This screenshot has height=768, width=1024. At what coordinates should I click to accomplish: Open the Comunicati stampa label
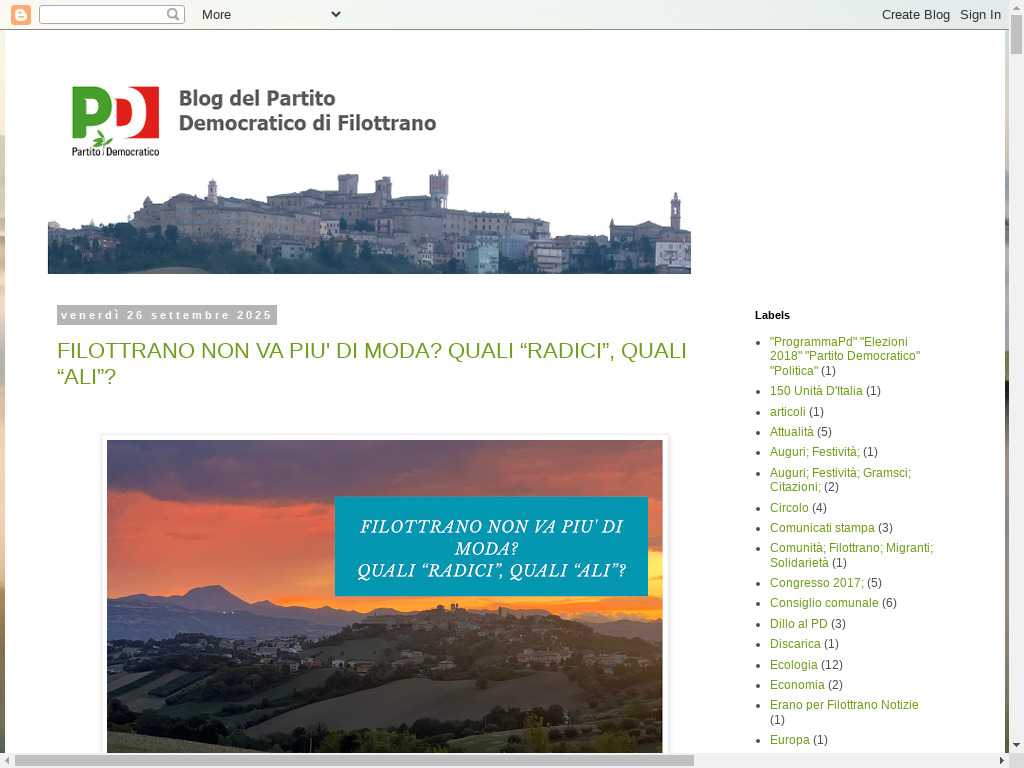822,528
